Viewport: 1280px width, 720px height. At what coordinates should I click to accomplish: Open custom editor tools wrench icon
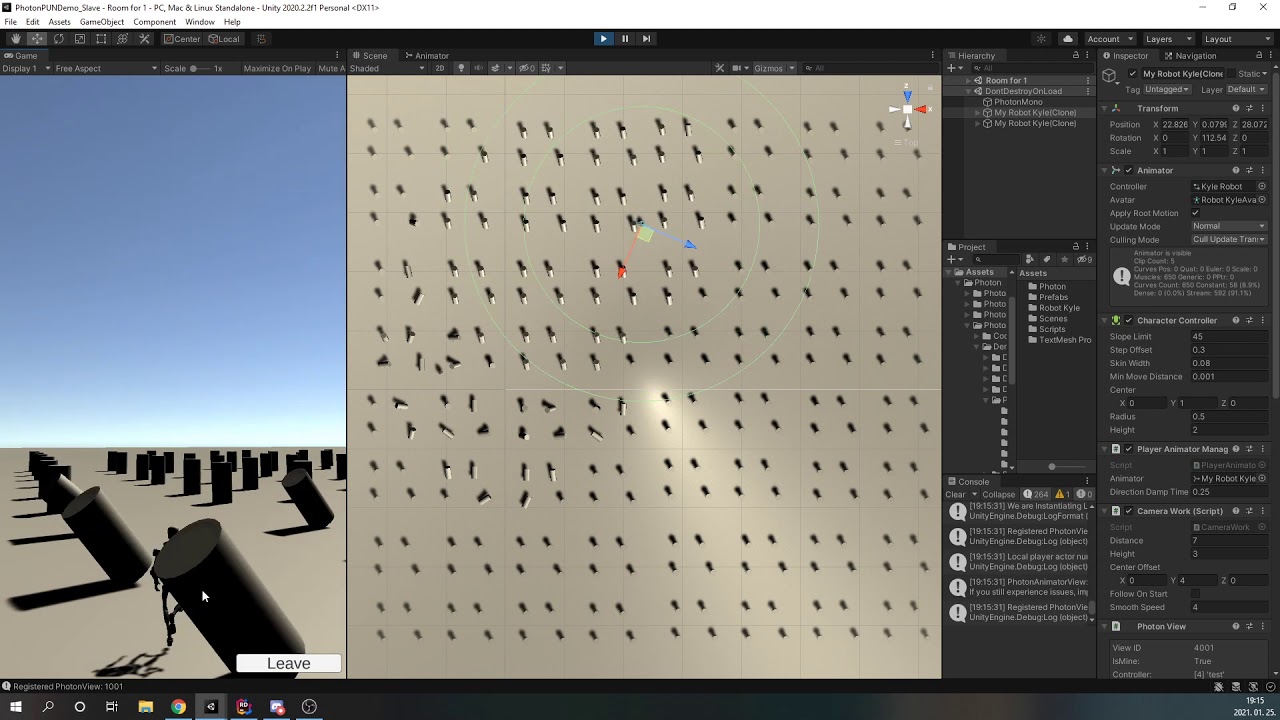[x=144, y=39]
